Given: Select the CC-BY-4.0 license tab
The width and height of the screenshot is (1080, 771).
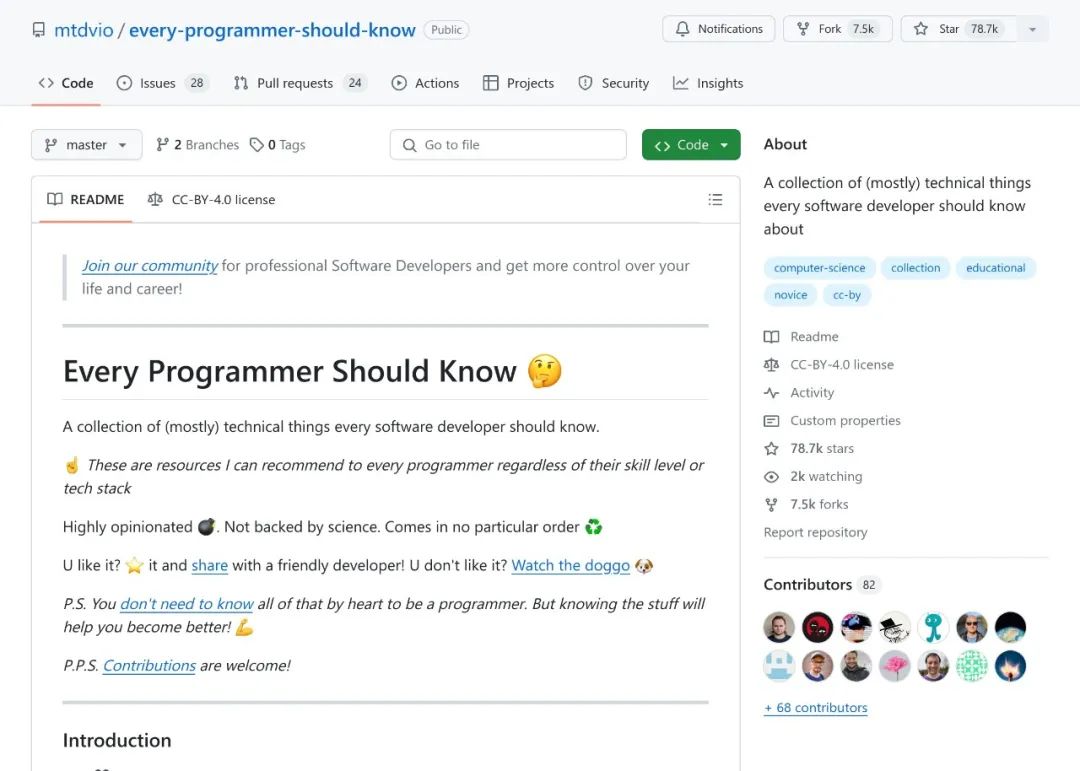Looking at the screenshot, I should (x=211, y=200).
